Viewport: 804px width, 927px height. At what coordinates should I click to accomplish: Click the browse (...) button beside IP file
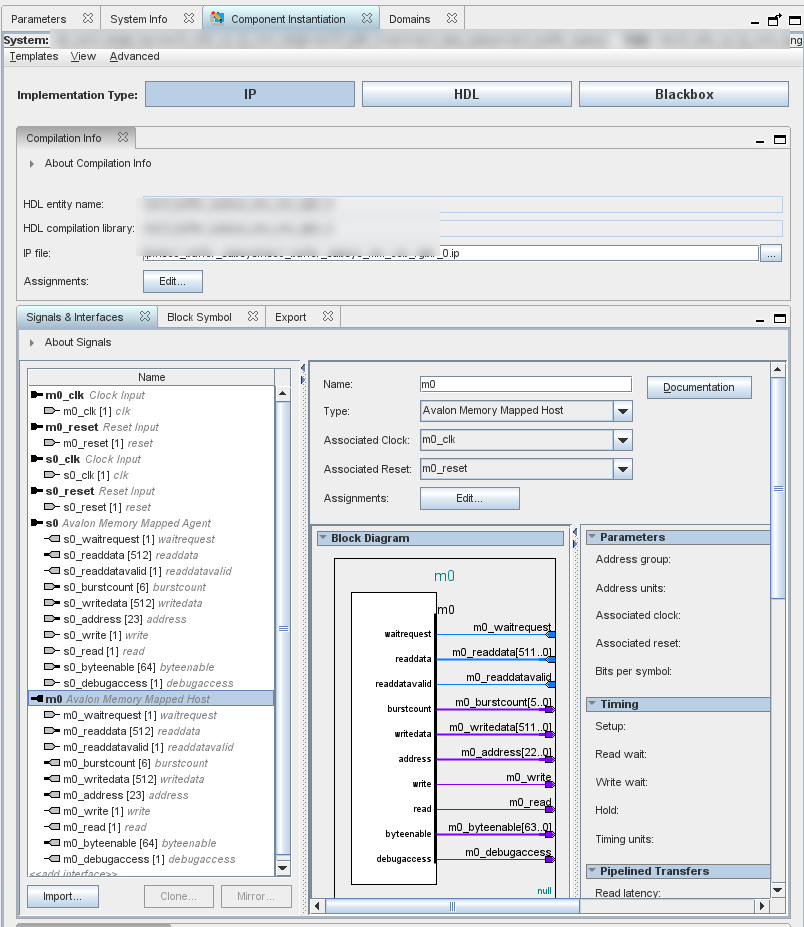tap(771, 254)
